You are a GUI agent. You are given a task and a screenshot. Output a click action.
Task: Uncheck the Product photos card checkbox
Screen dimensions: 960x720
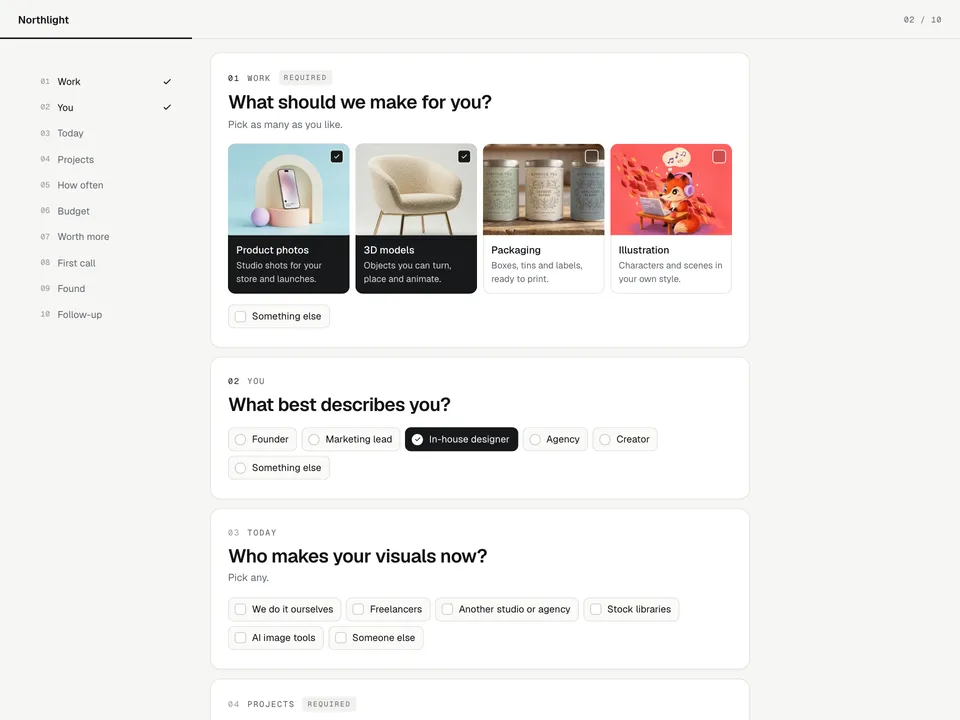click(x=337, y=157)
